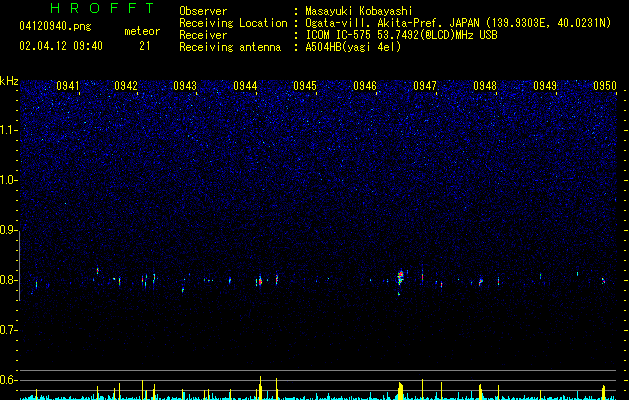Click the A504HB(yagi 4el) antenna text
The height and width of the screenshot is (400, 629).
tap(353, 47)
